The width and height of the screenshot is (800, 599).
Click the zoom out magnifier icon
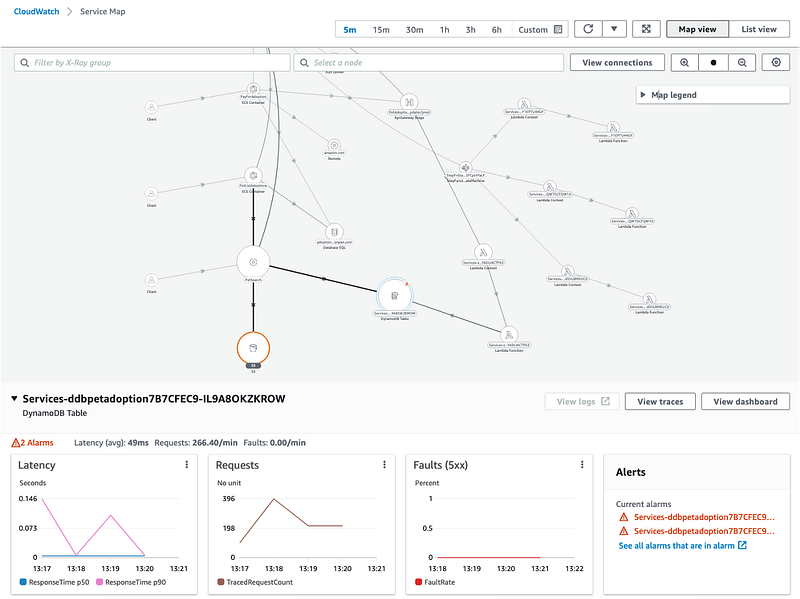pos(742,62)
